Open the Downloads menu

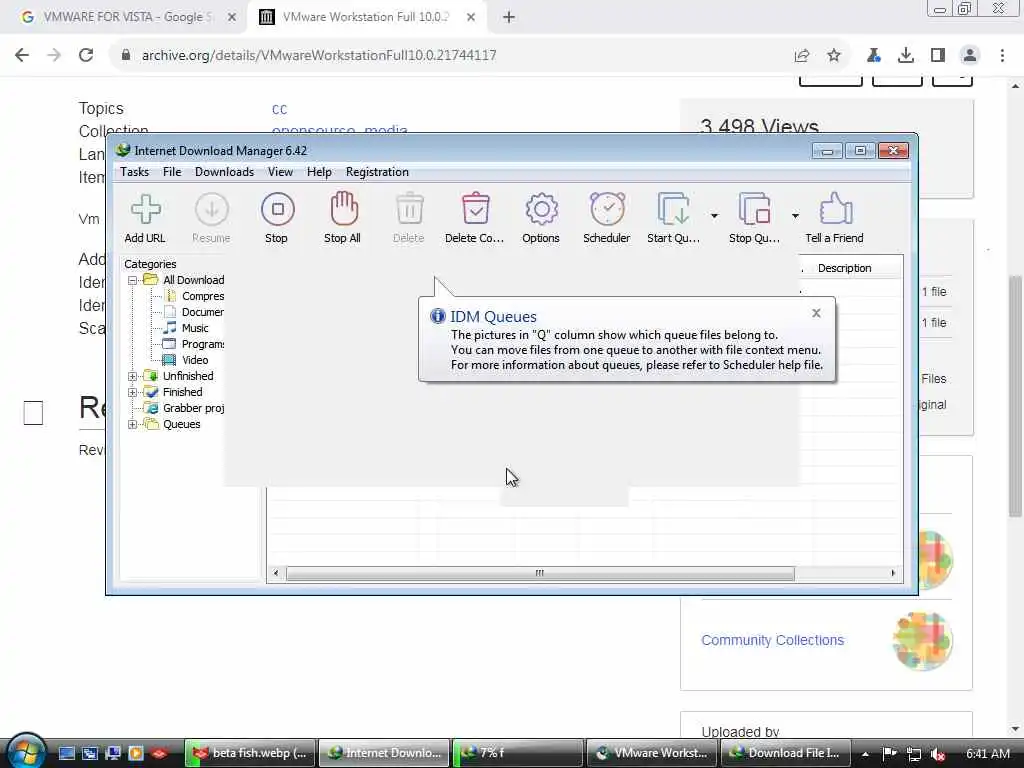pos(224,172)
